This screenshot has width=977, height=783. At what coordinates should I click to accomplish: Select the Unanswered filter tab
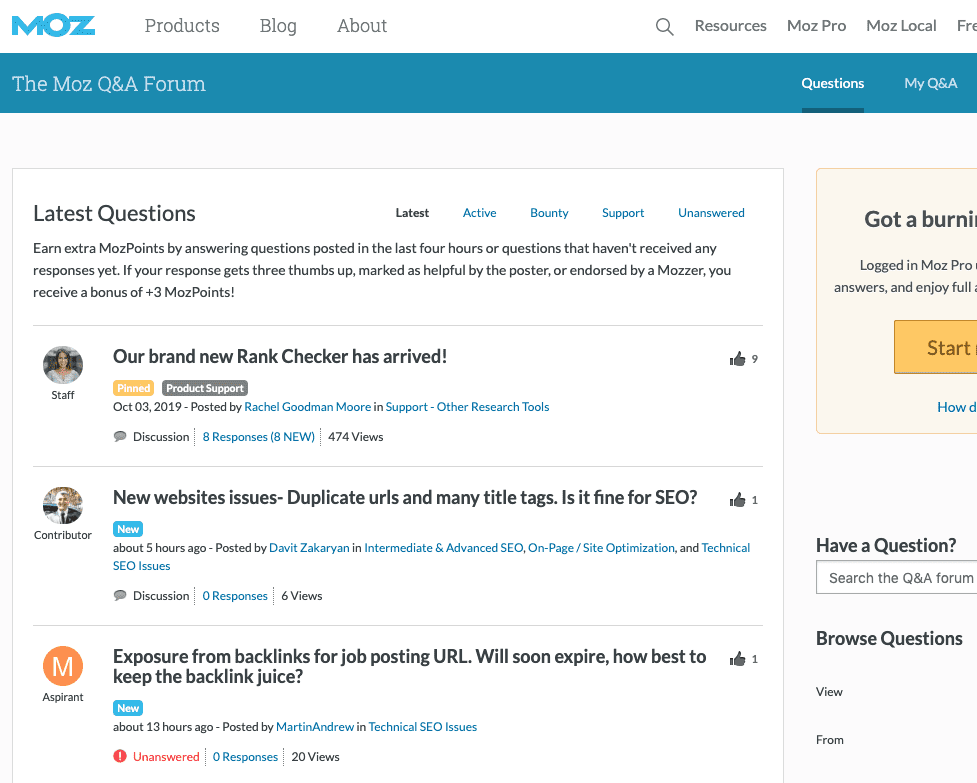(711, 213)
